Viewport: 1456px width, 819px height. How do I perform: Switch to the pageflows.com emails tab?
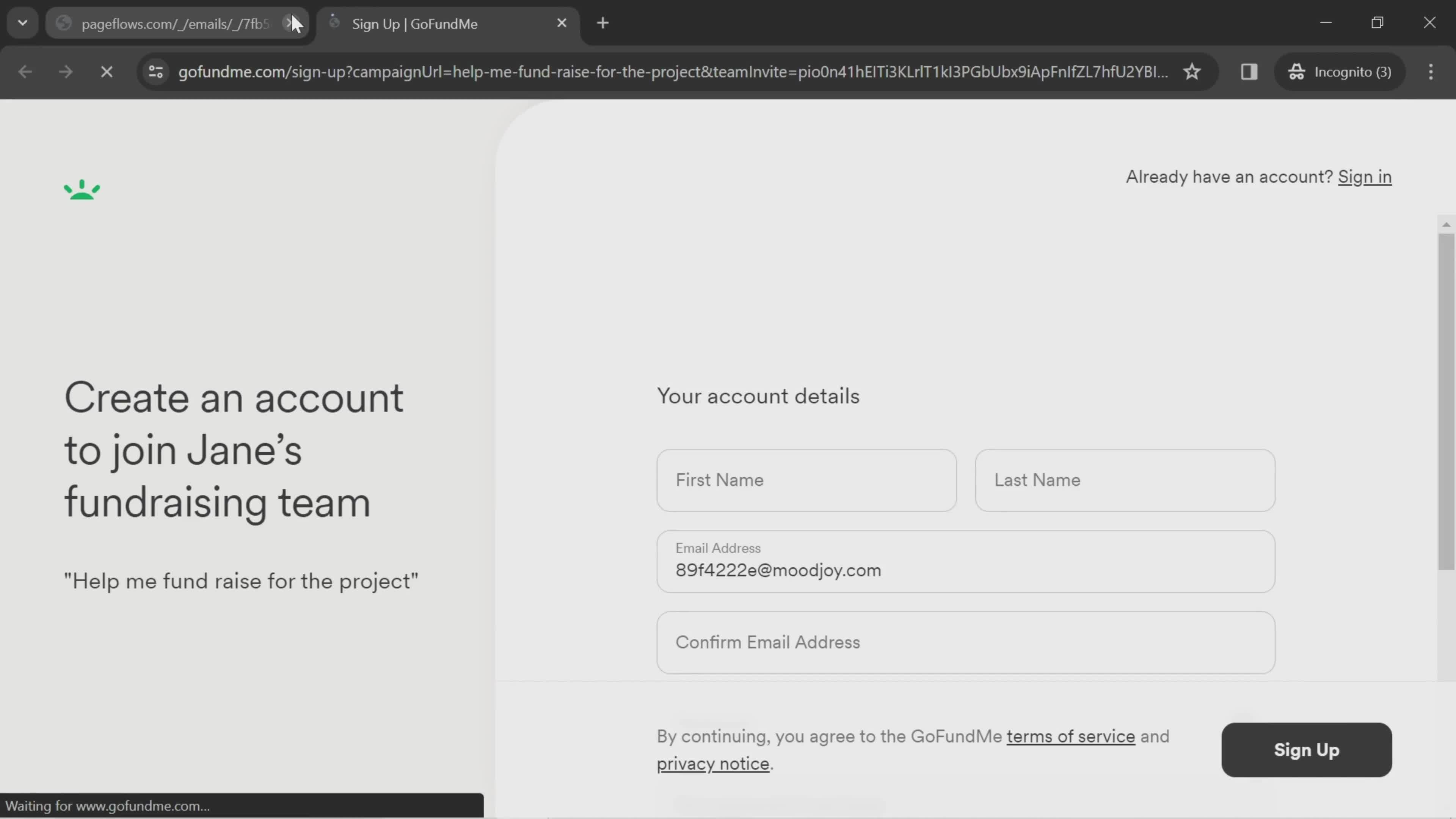click(176, 24)
